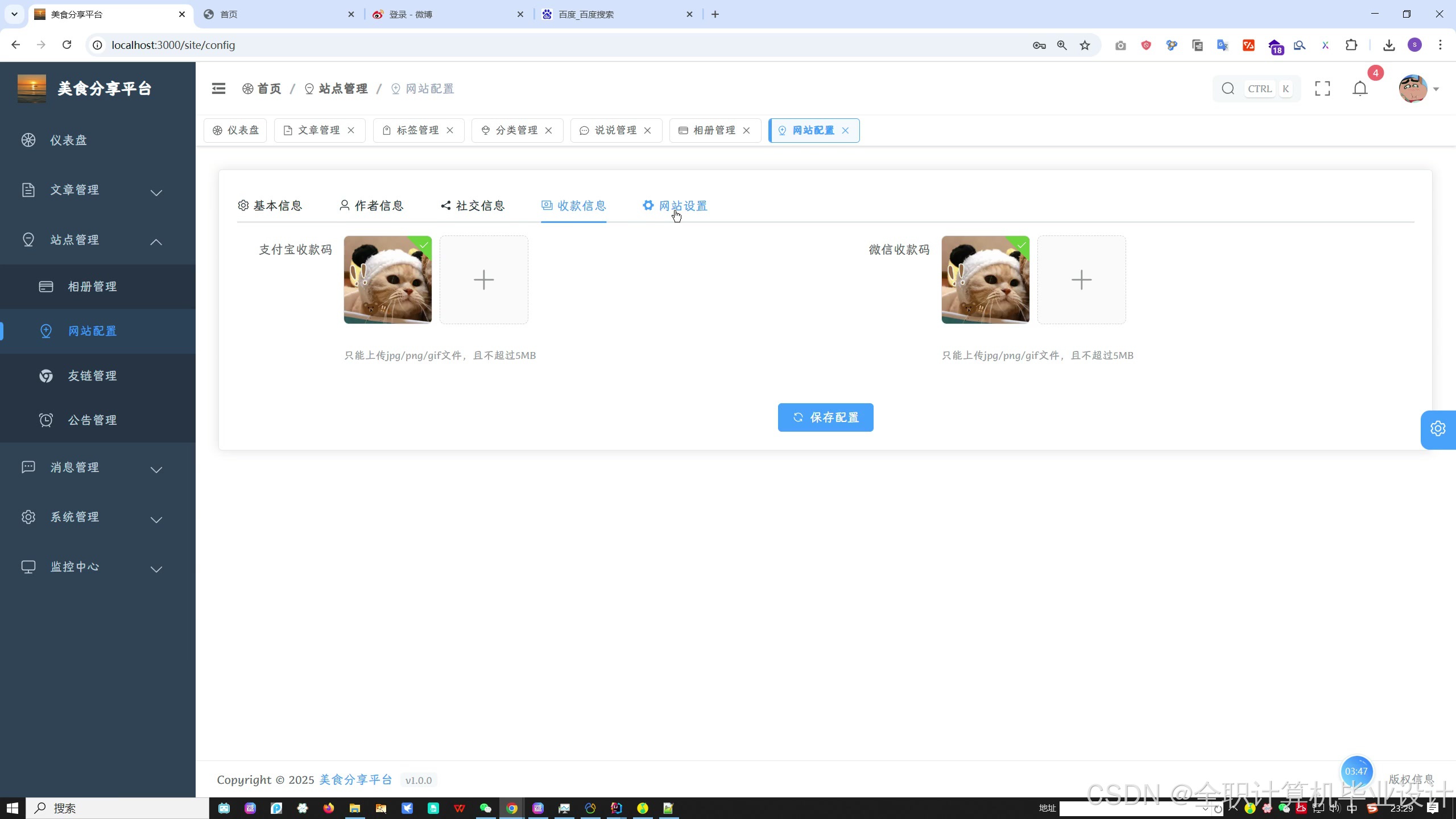Open 友链管理 in sidebar

92,375
